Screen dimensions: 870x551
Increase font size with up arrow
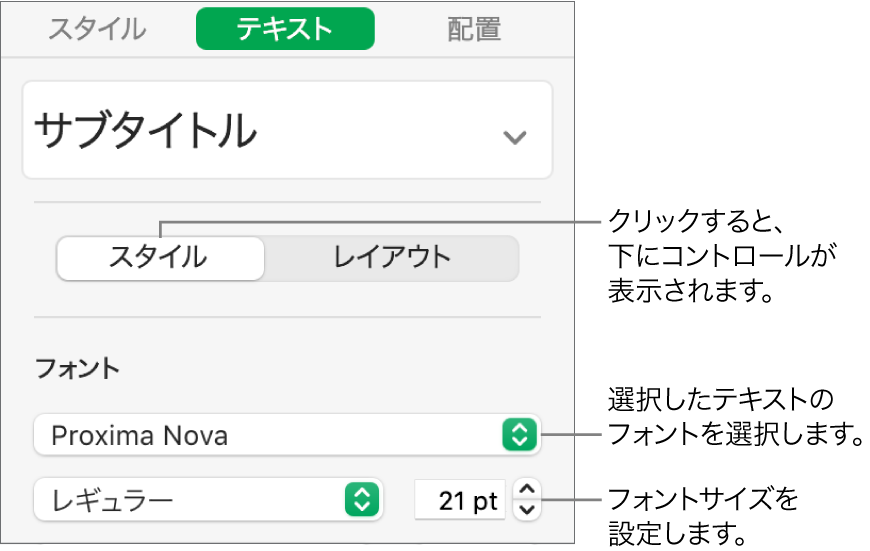[x=527, y=489]
